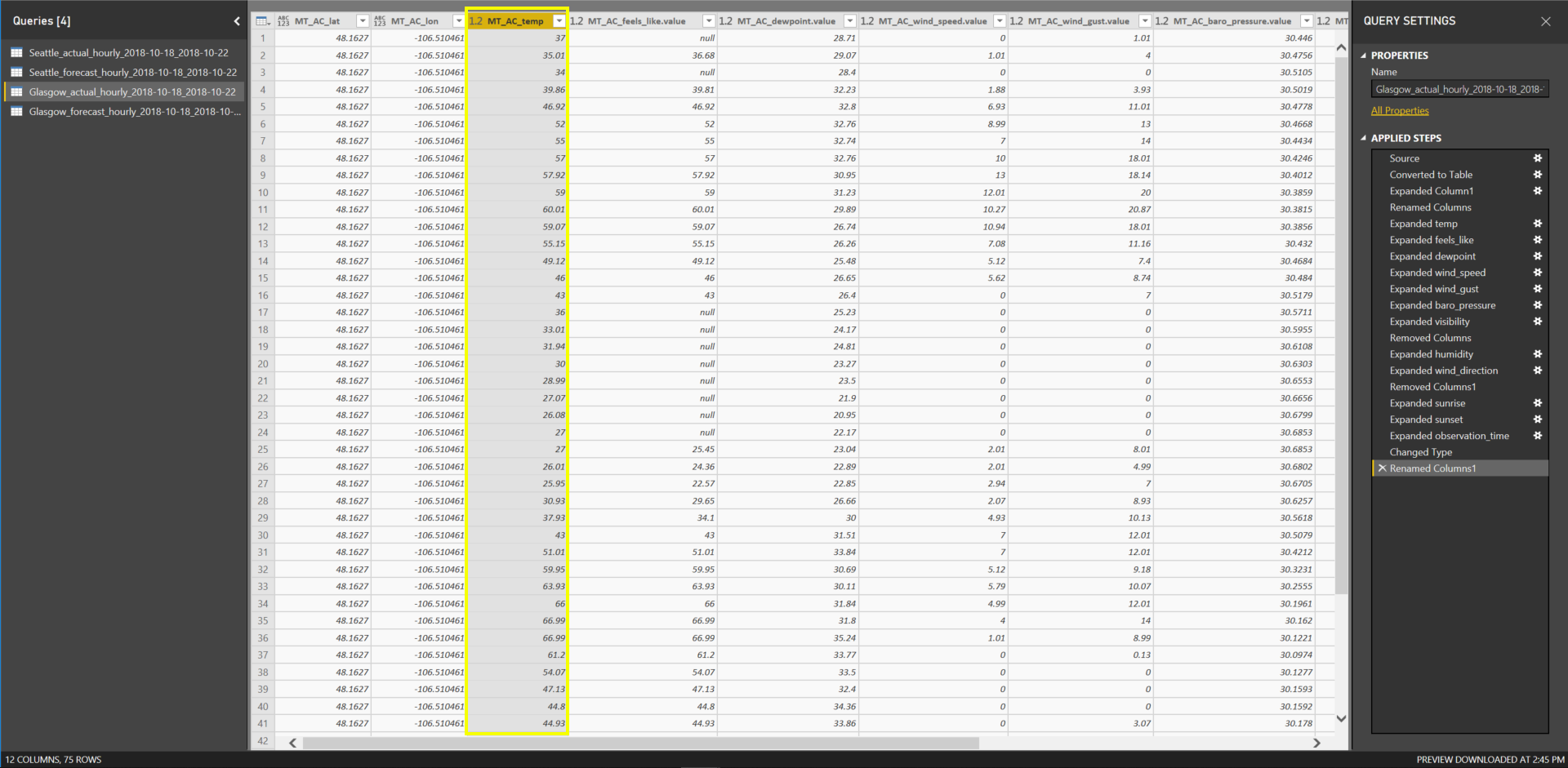The image size is (1568, 768).
Task: Select MT_AC_wind_gust.value column header
Action: [x=1080, y=21]
